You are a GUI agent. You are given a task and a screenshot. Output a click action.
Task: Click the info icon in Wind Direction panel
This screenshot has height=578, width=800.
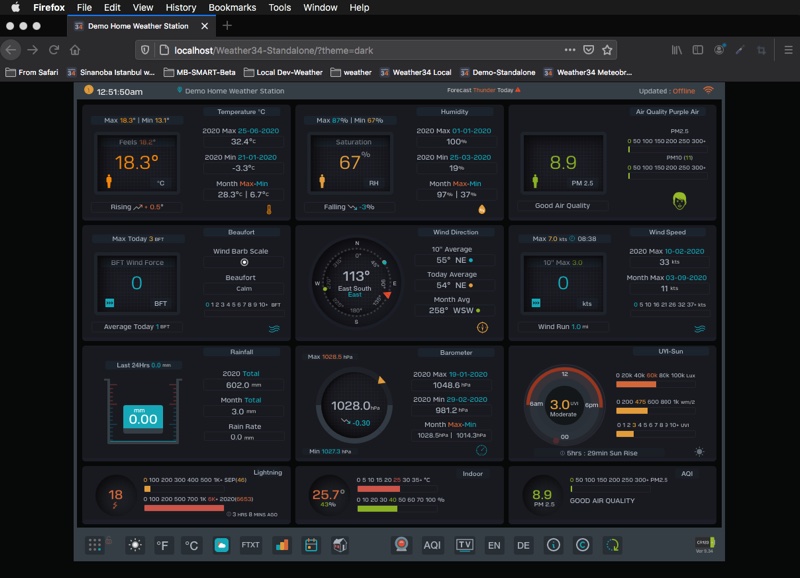click(482, 328)
